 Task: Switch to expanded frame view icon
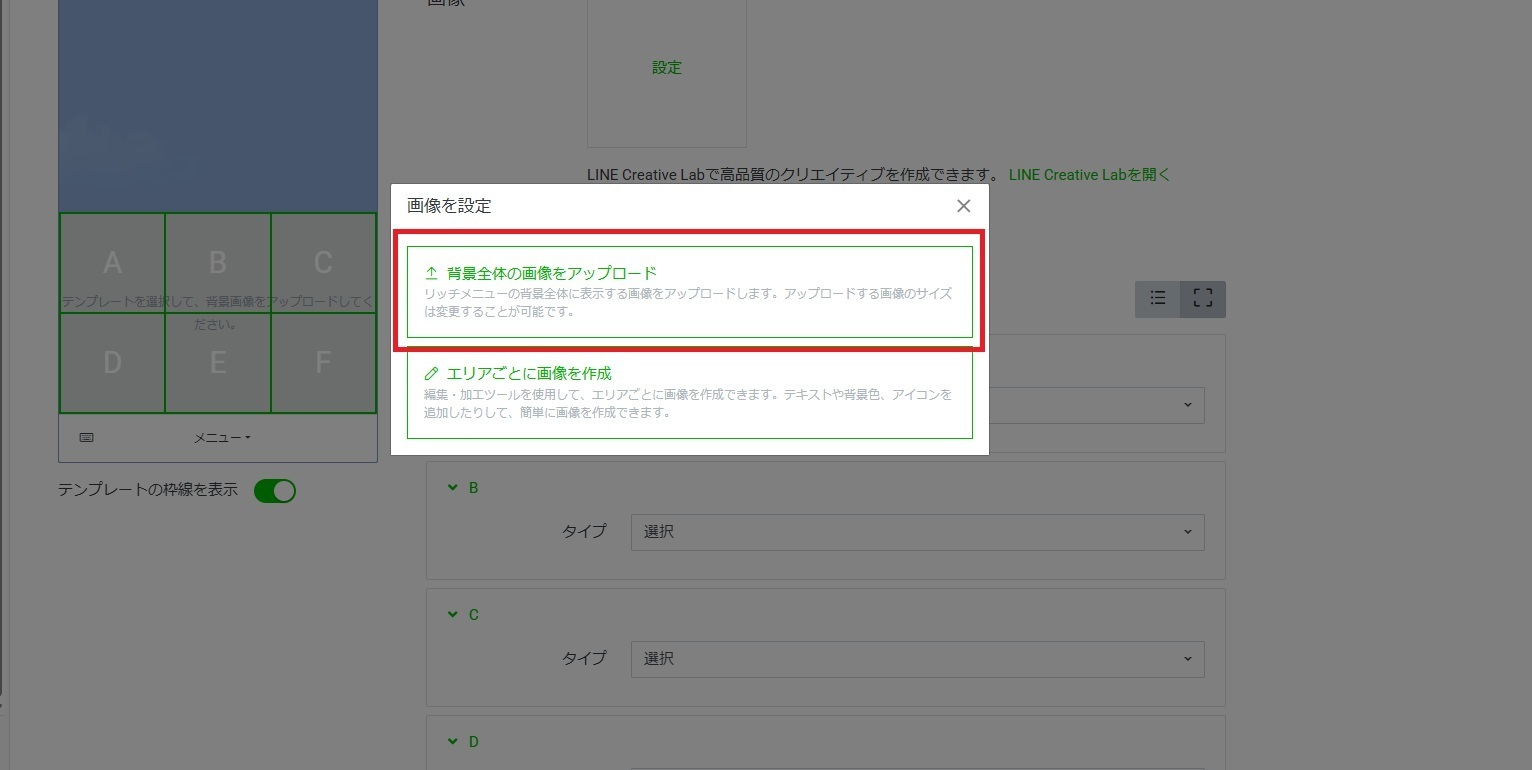[1203, 299]
